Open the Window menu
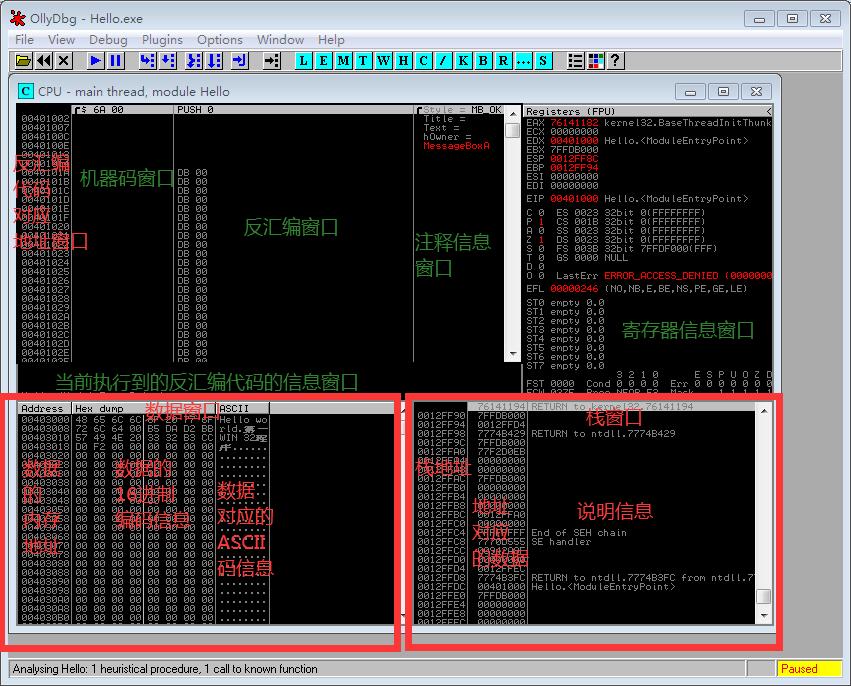The width and height of the screenshot is (851, 686). click(280, 40)
